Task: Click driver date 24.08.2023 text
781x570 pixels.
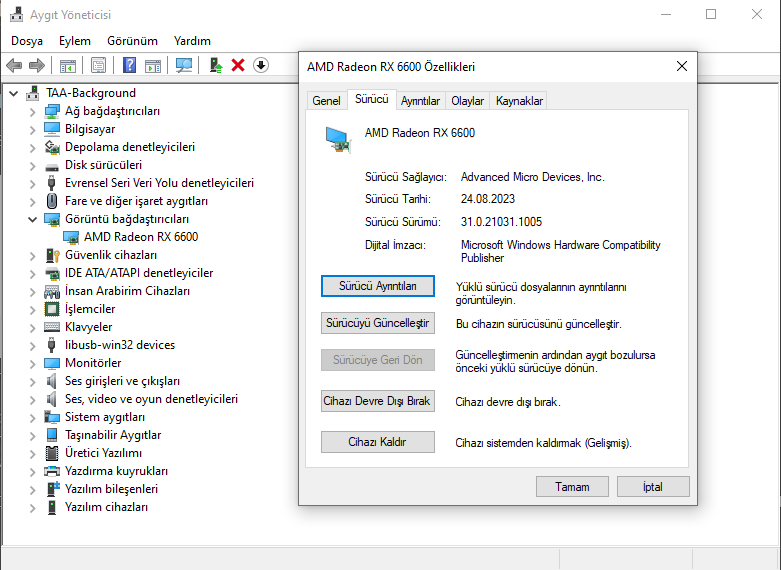Action: tap(488, 199)
